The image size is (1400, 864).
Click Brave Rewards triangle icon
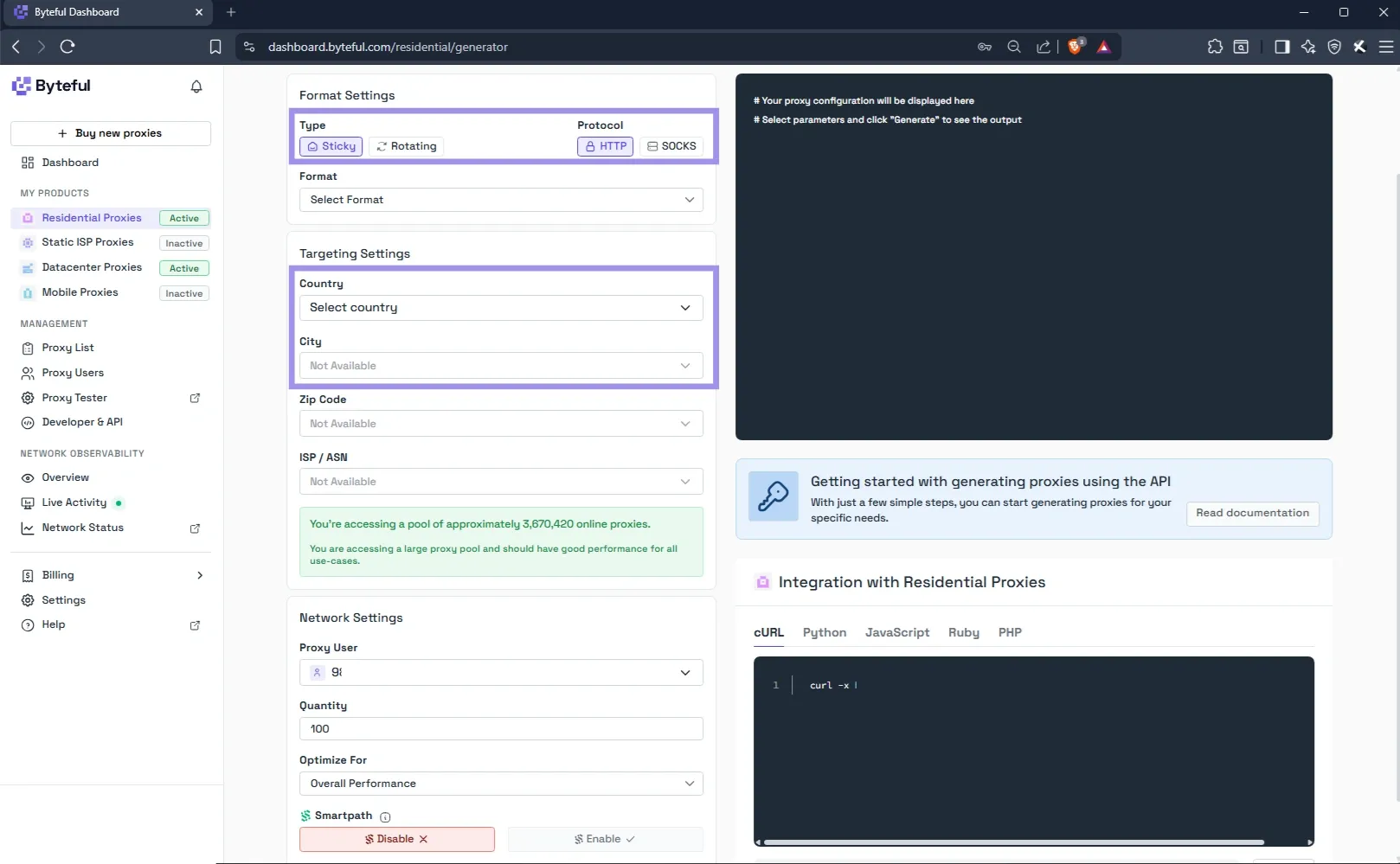(1103, 47)
